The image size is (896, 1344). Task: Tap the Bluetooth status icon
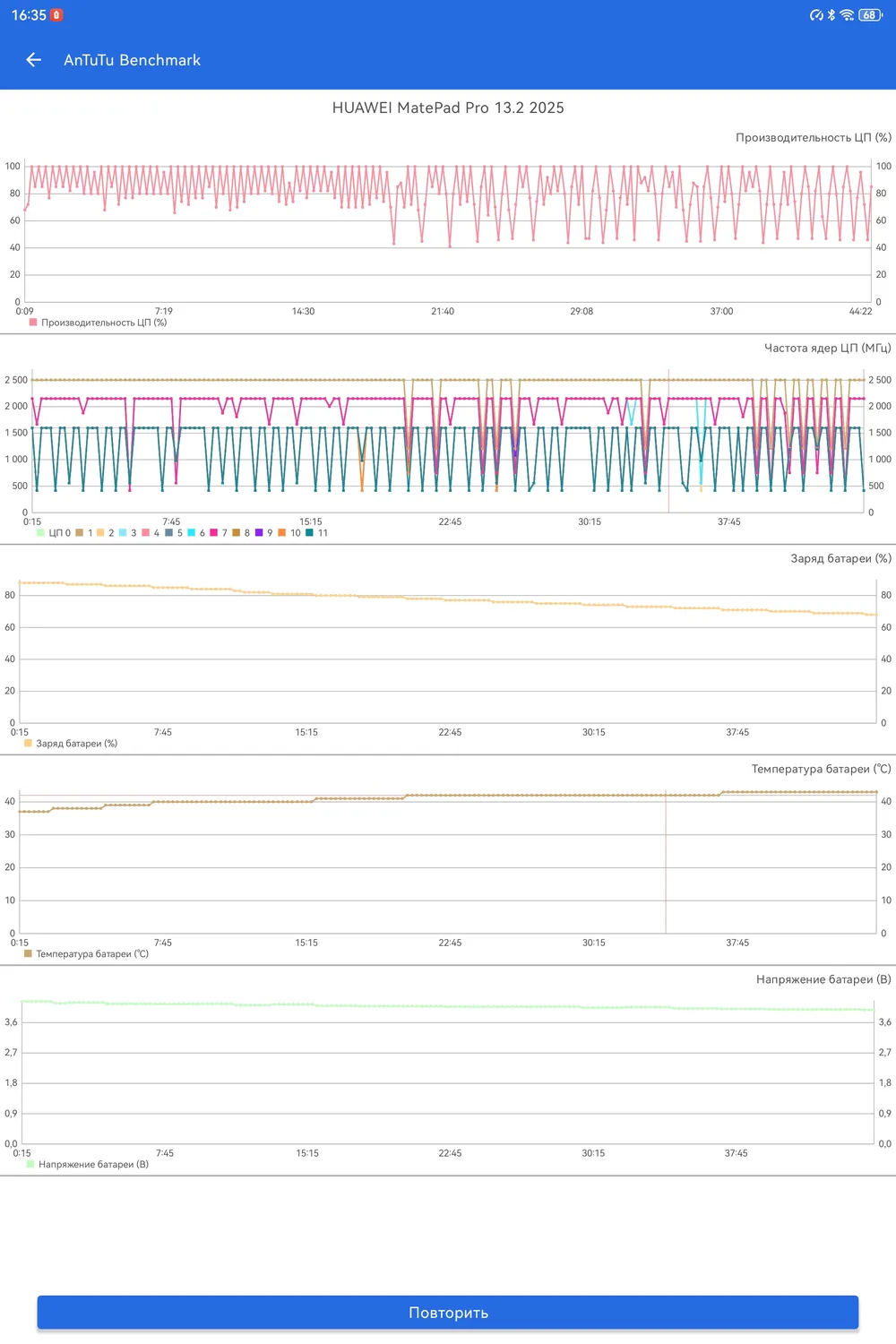831,15
